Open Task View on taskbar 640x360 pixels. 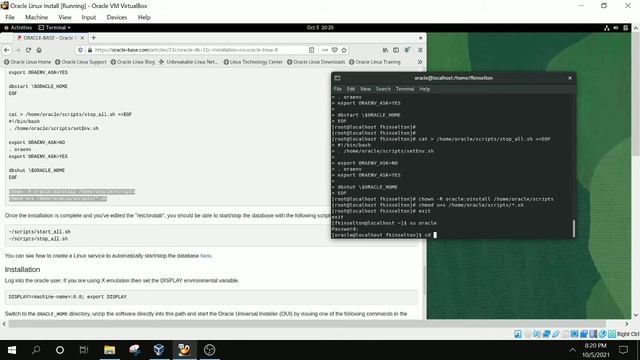[84, 350]
